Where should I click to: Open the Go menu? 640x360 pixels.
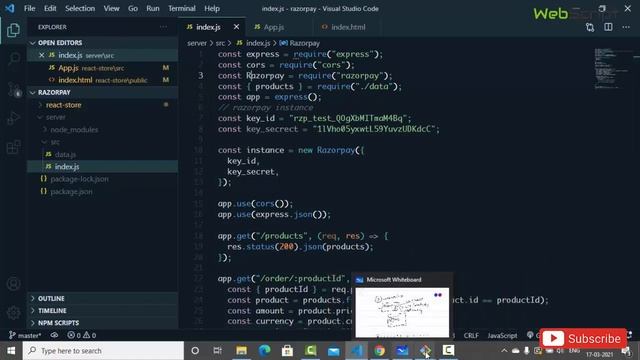click(x=133, y=8)
